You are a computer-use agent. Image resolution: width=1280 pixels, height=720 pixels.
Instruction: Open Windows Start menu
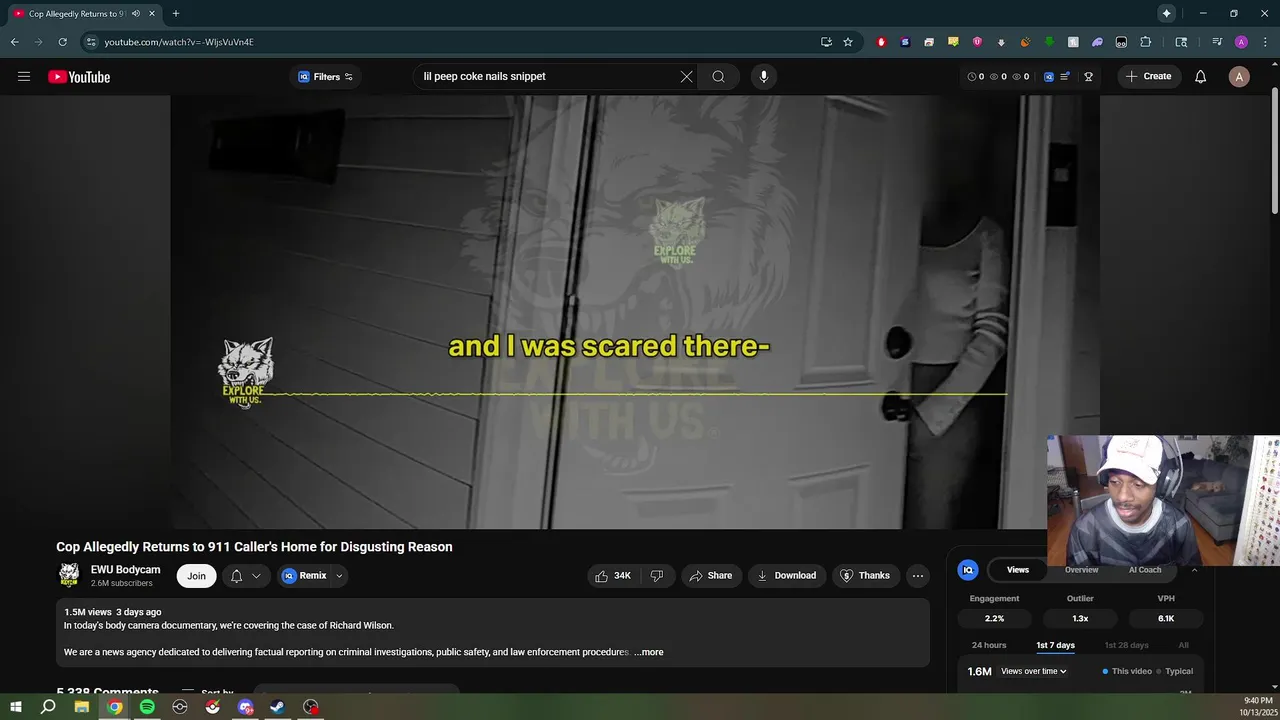pos(16,707)
